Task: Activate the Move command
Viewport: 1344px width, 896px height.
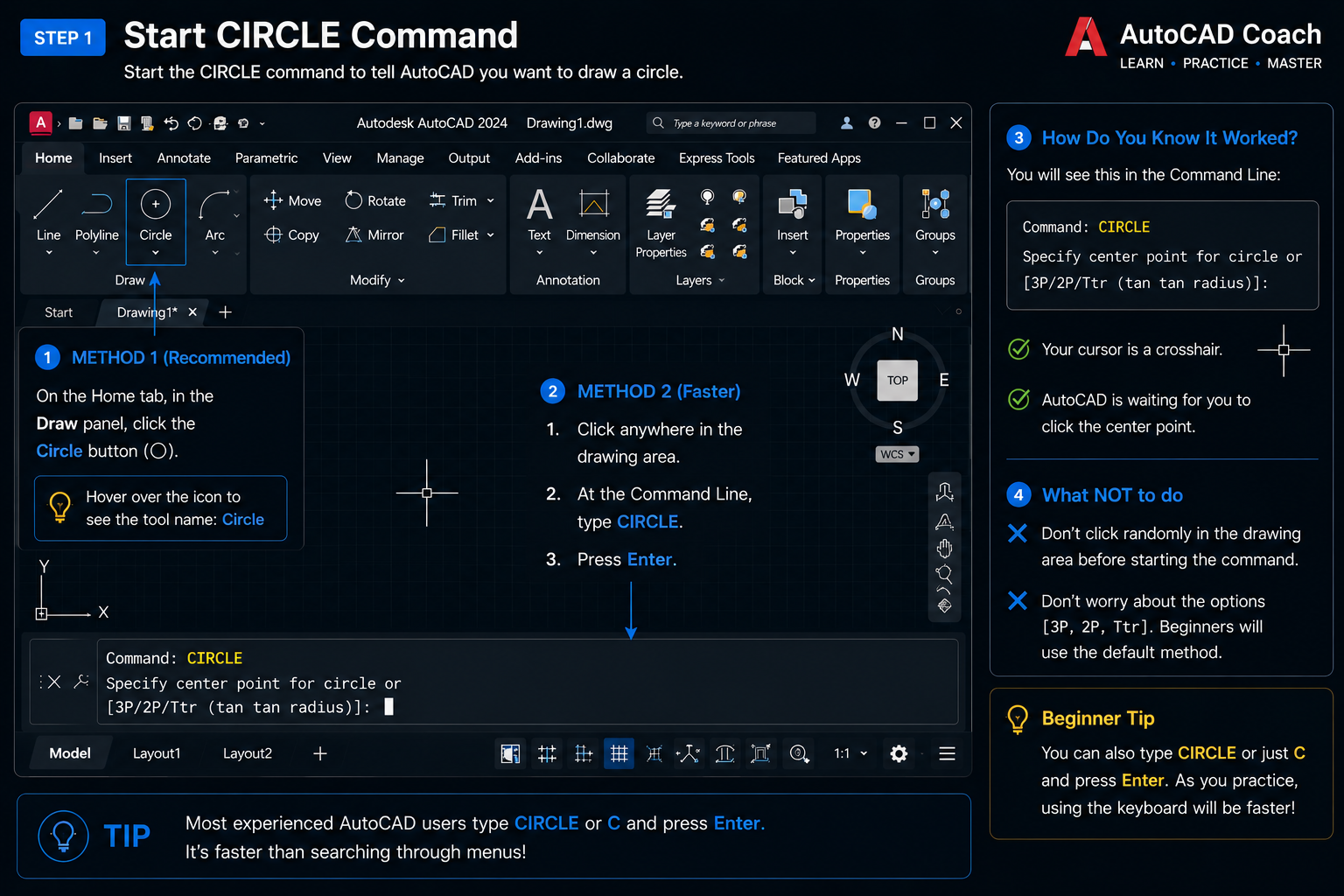Action: (x=292, y=200)
